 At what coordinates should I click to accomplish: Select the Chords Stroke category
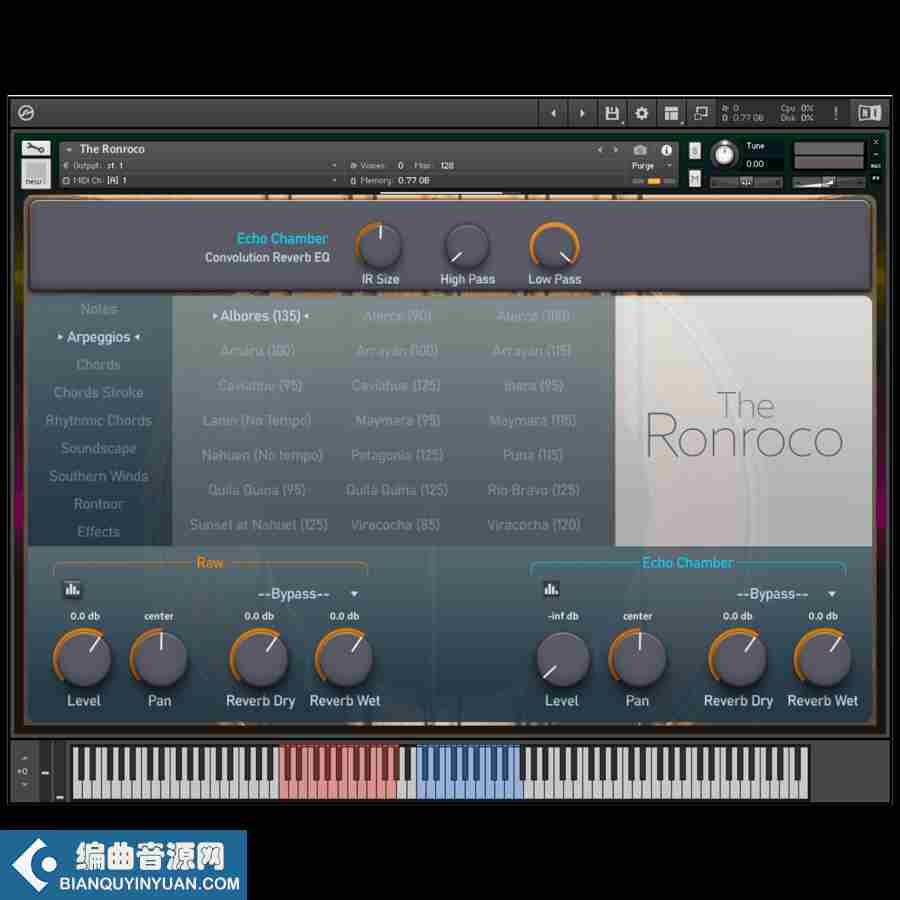99,393
